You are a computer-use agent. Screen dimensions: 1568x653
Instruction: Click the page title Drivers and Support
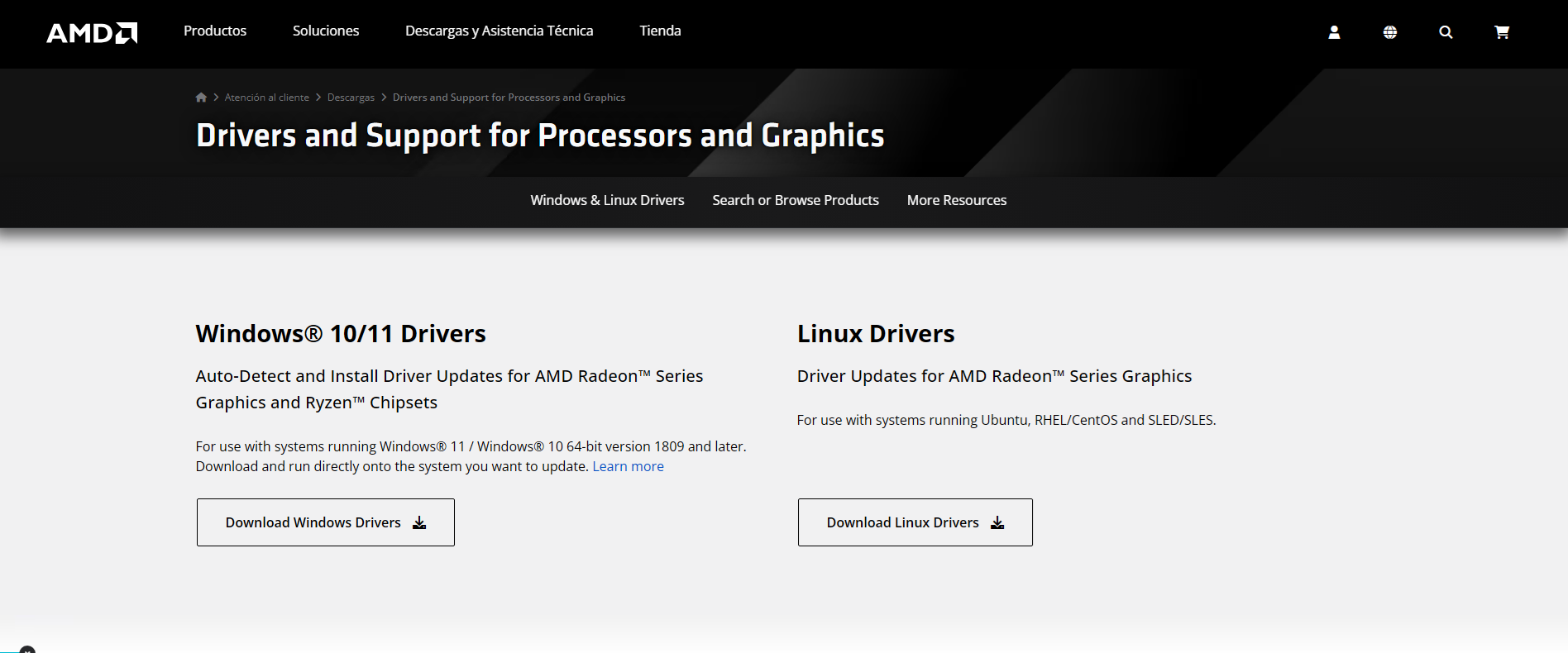[x=540, y=136]
